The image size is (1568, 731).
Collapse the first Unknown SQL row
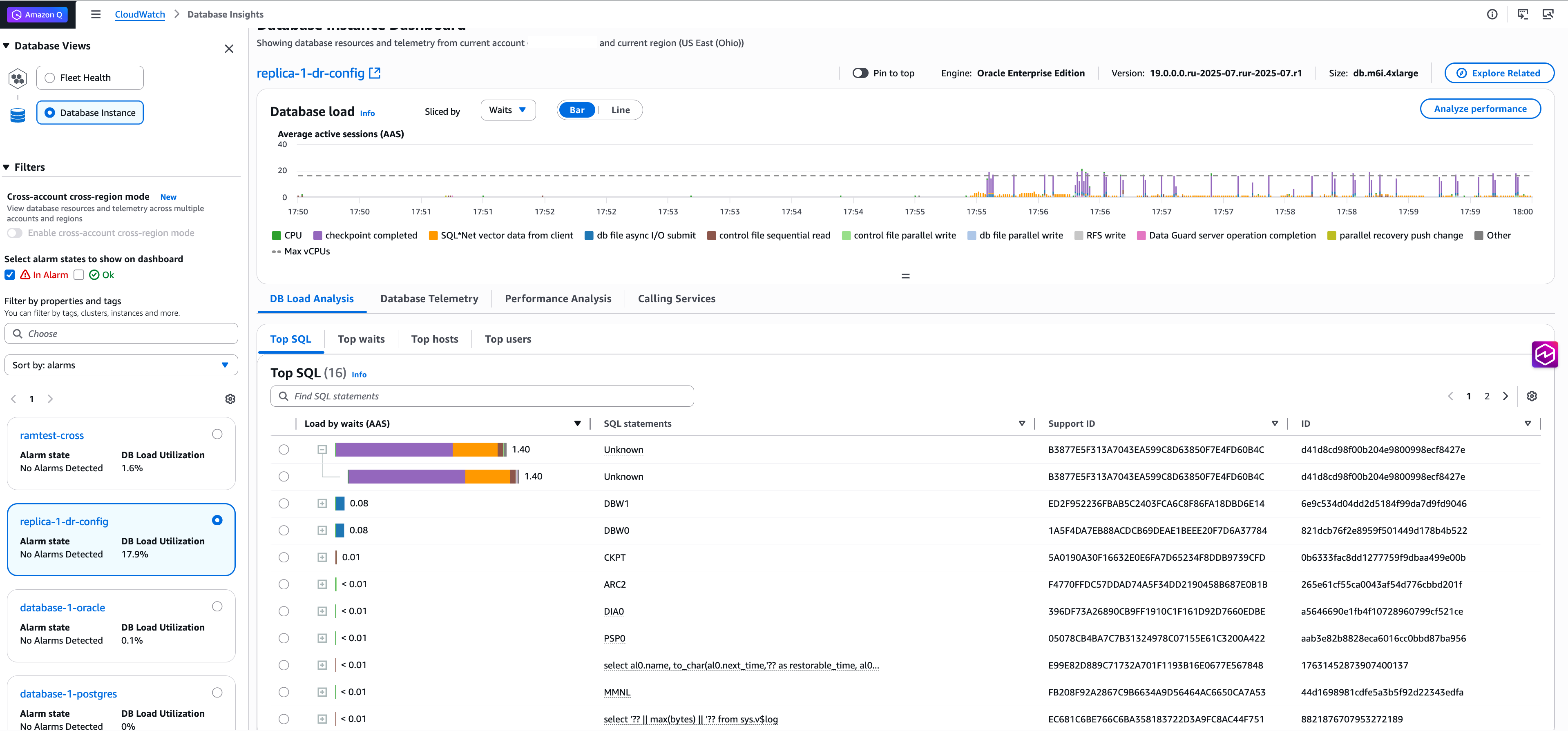pos(322,449)
